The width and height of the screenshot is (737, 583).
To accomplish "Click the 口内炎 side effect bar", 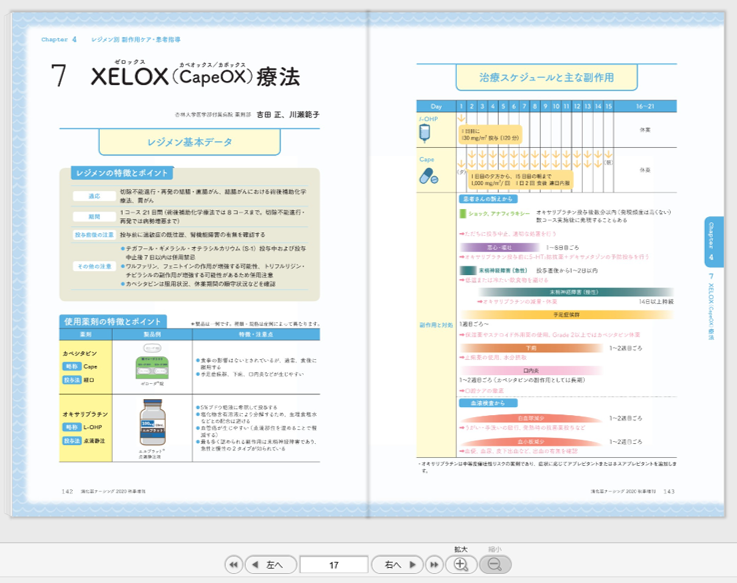I will click(531, 370).
